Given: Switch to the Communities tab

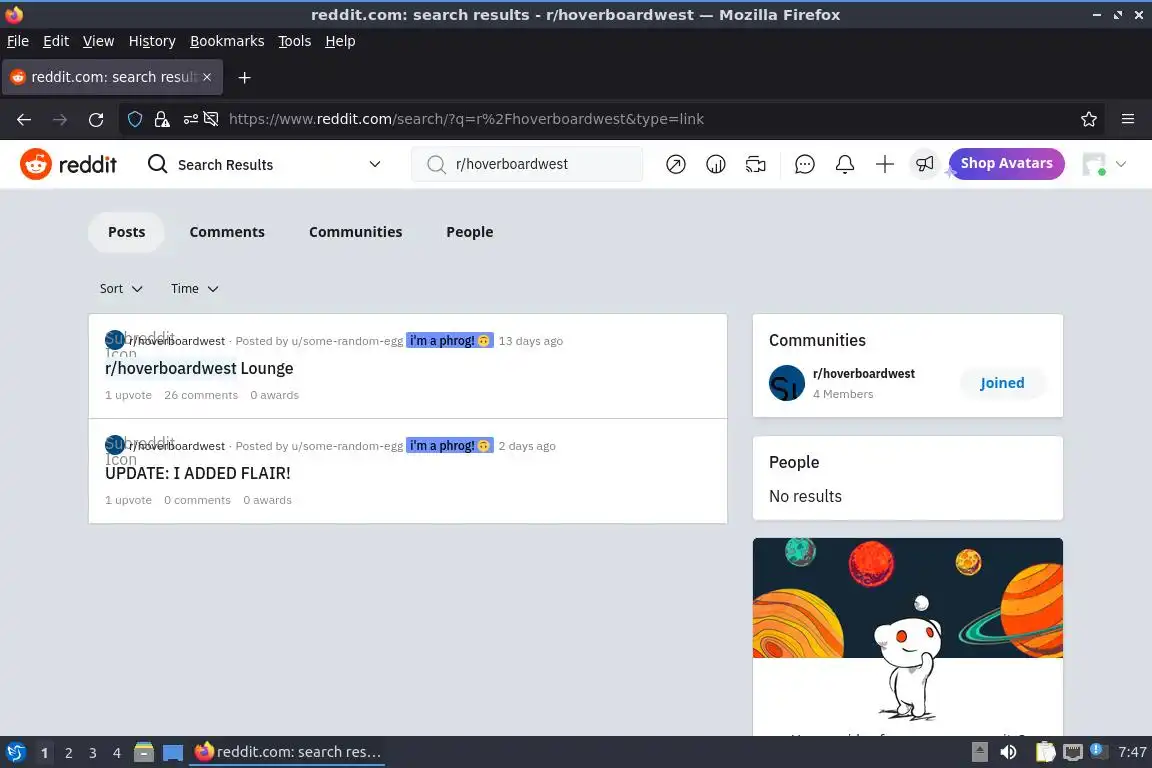Looking at the screenshot, I should click(x=356, y=232).
